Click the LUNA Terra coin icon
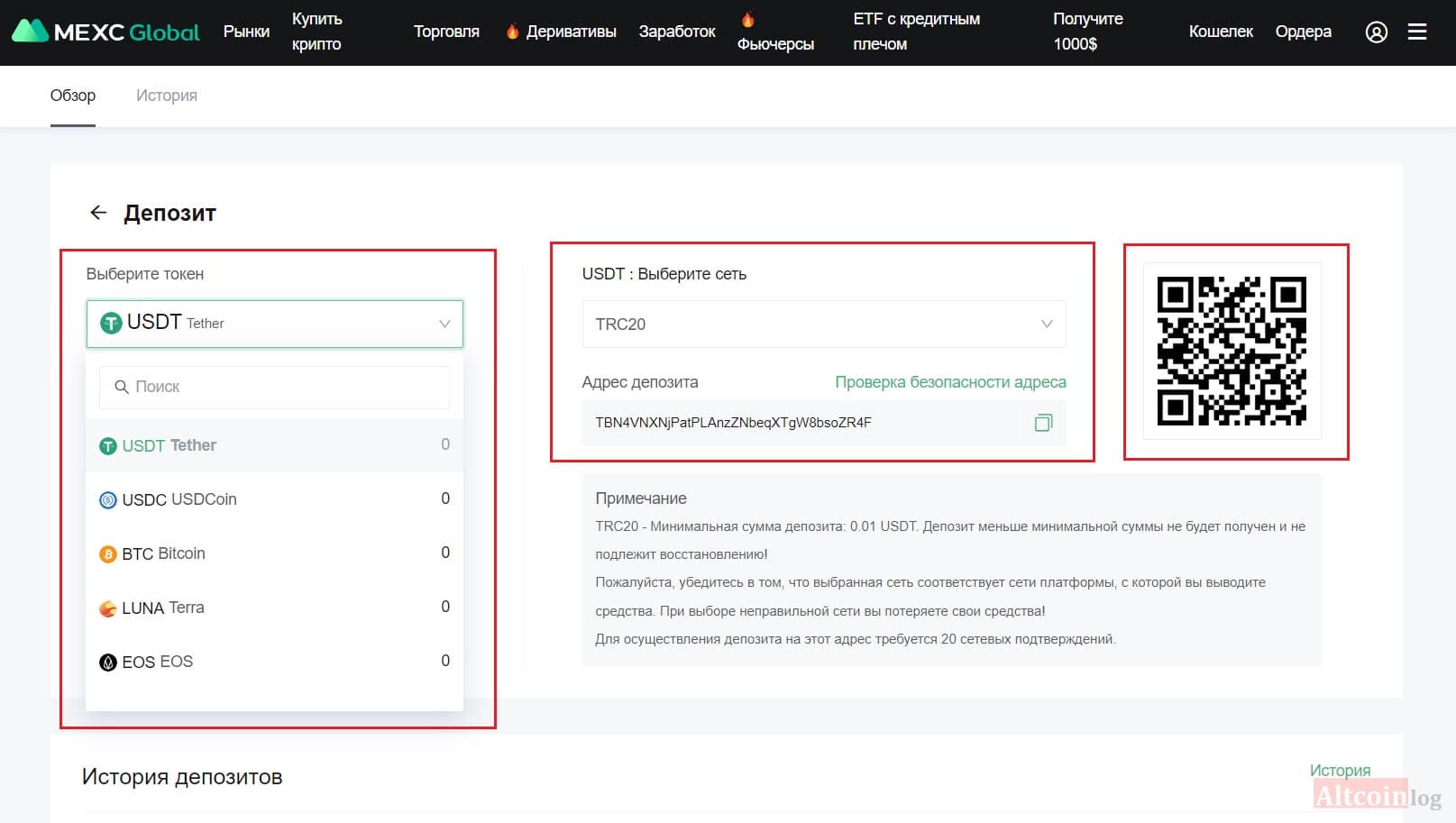Viewport: 1456px width, 823px height. pos(108,608)
